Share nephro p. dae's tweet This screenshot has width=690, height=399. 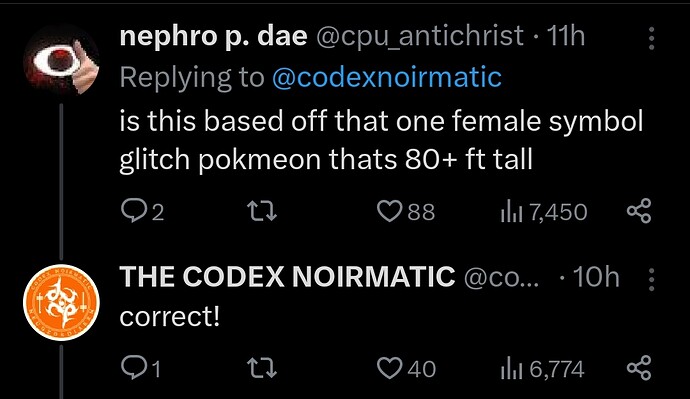point(639,211)
